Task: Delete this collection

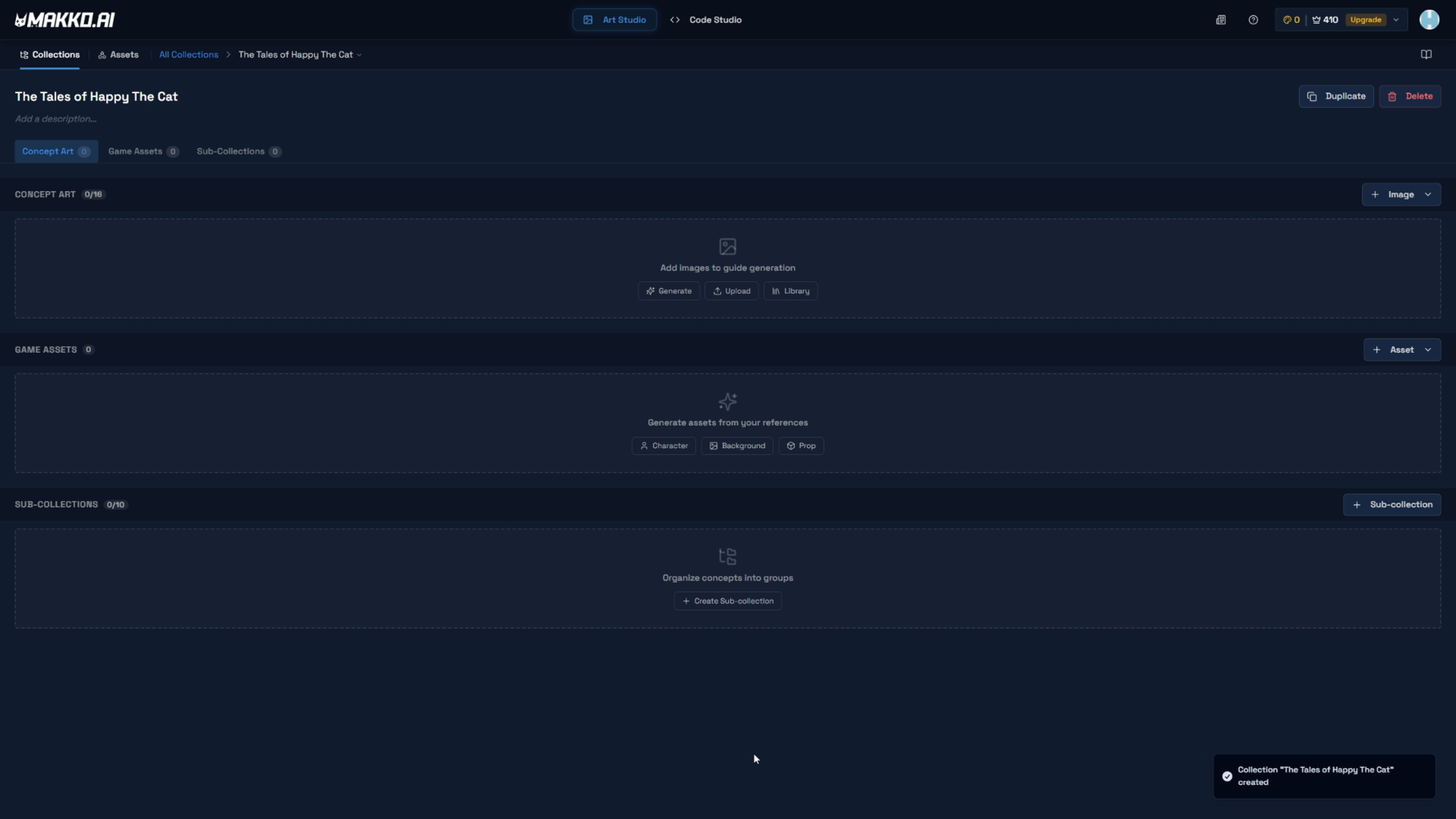Action: click(1409, 96)
